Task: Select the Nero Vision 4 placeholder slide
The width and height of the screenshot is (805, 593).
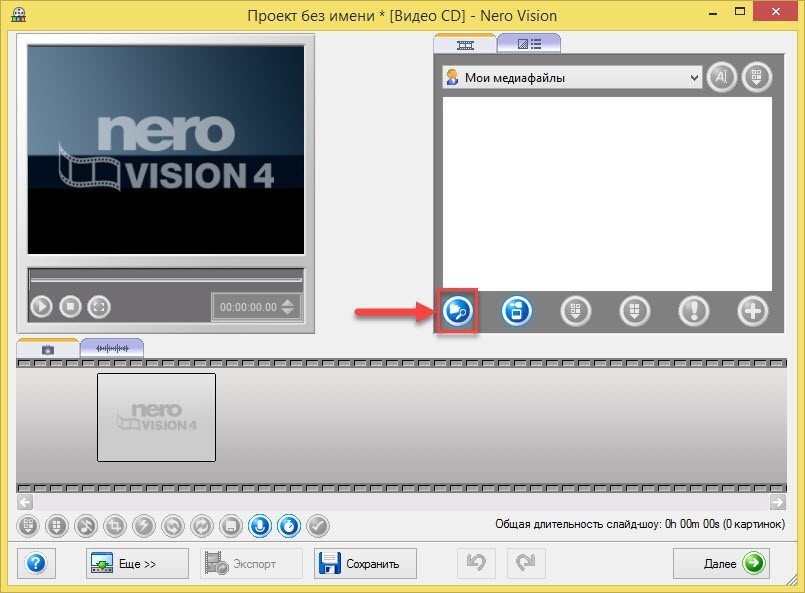Action: [x=157, y=417]
